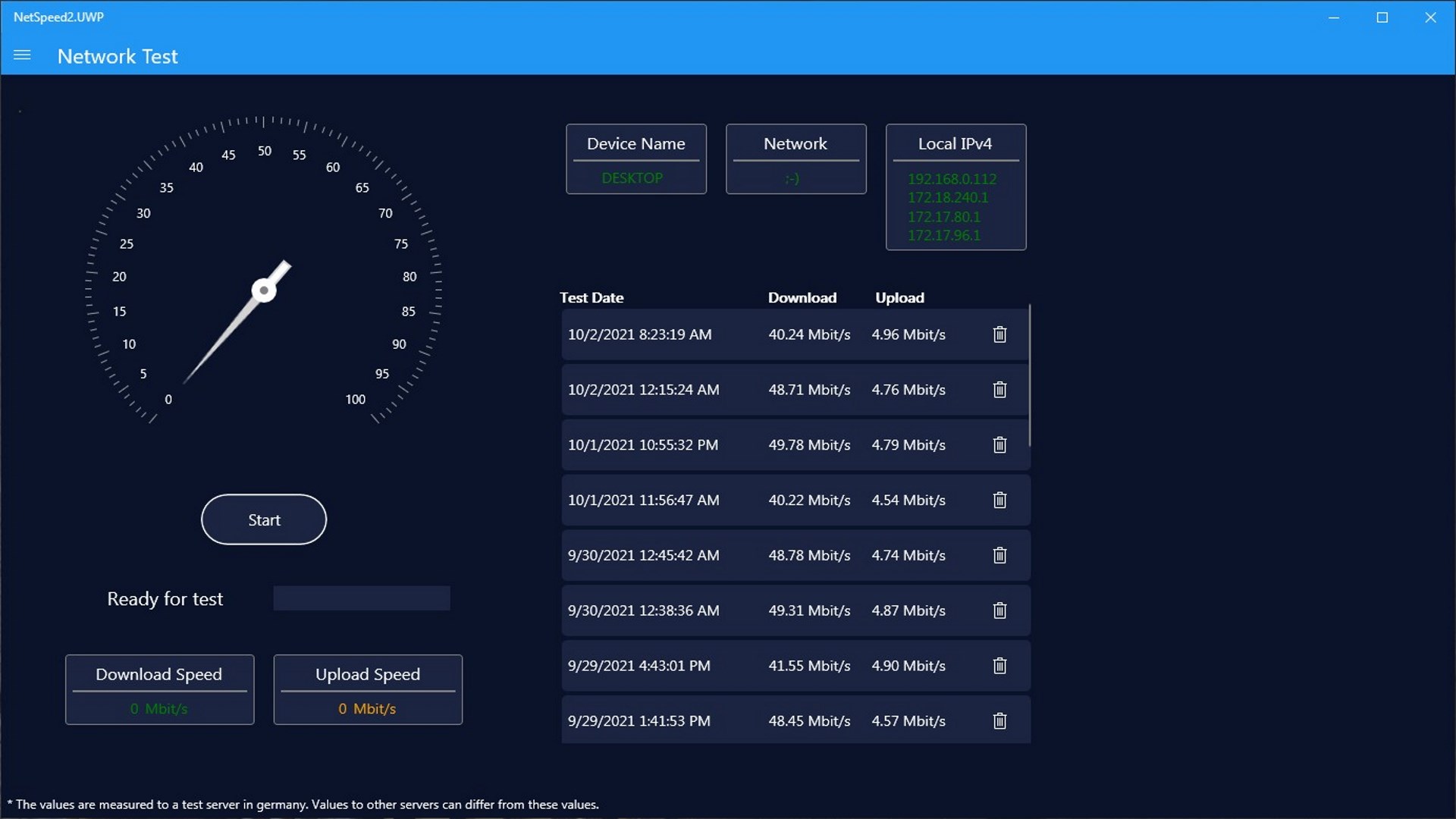
Task: Click the Upload Speed box
Action: (x=368, y=689)
